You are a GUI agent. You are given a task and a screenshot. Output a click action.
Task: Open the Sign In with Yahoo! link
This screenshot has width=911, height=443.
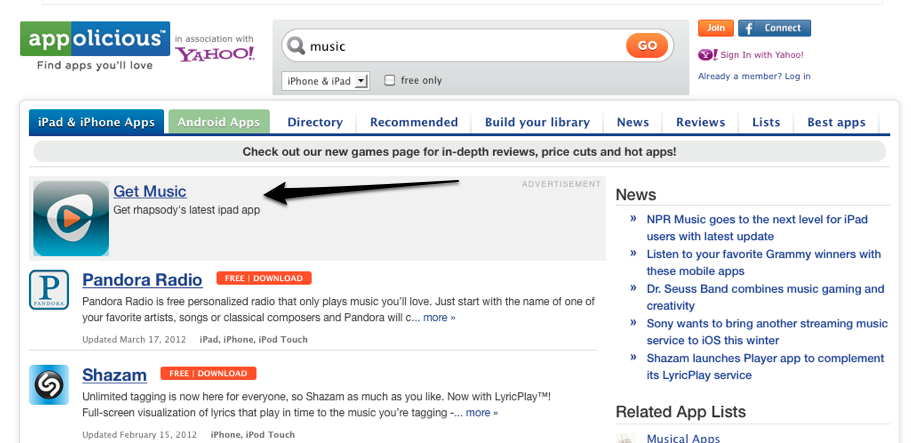tap(762, 55)
